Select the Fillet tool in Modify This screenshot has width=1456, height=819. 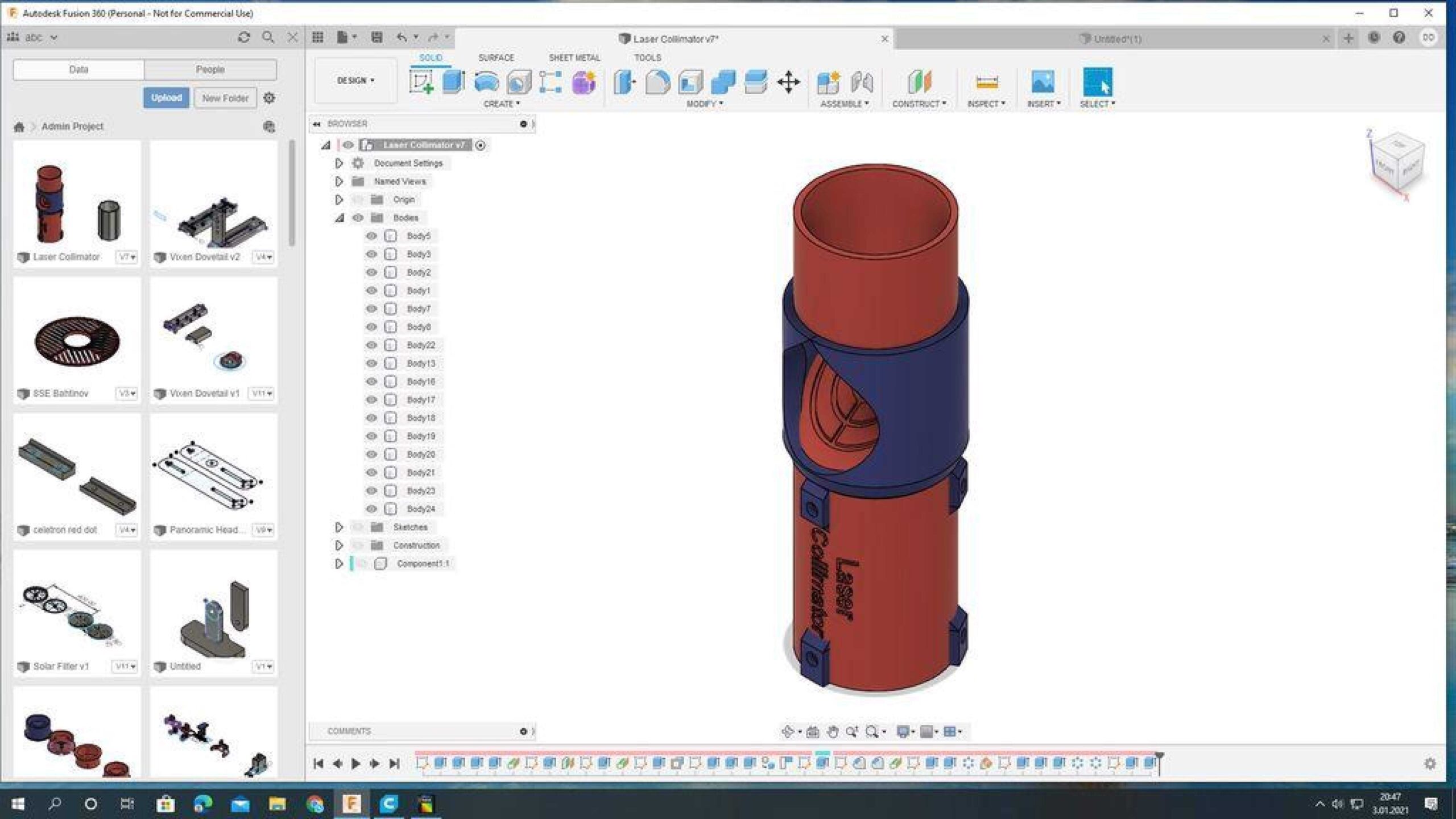[657, 82]
